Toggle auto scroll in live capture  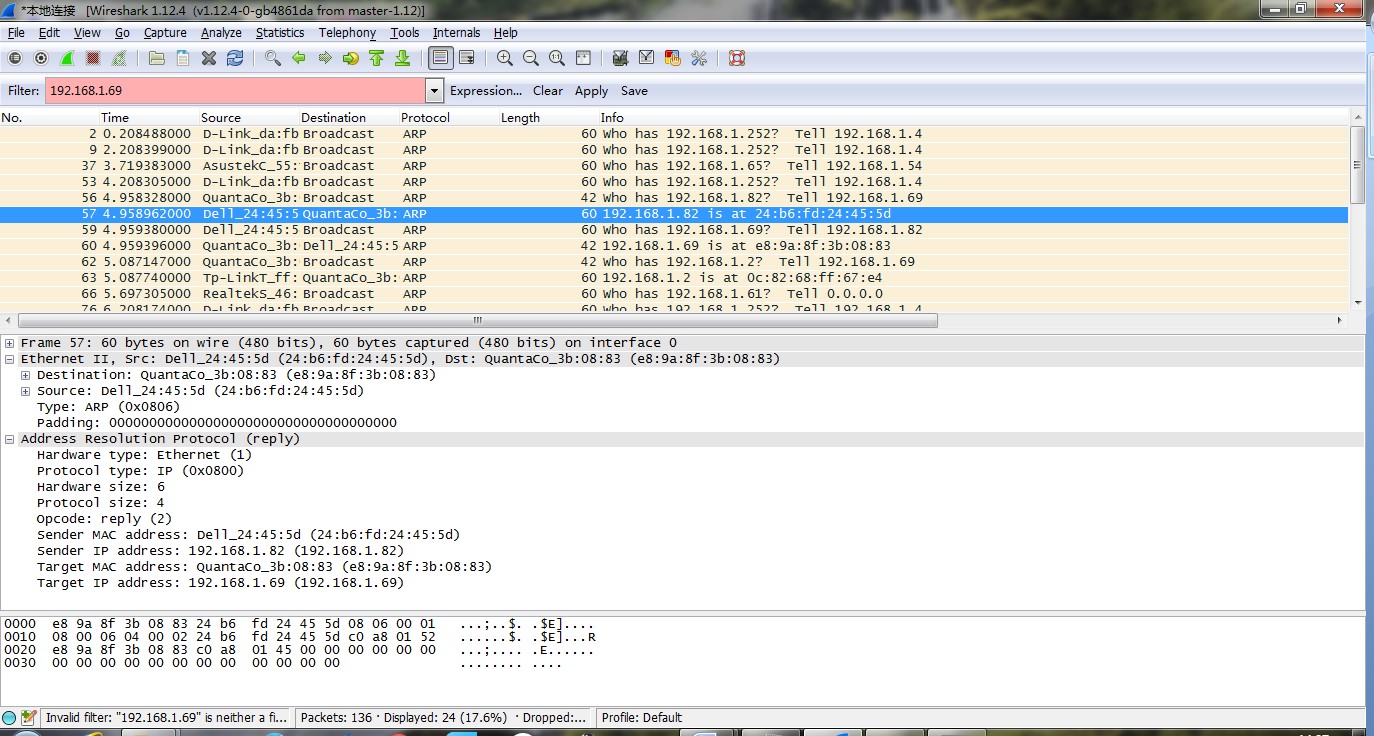click(x=466, y=58)
